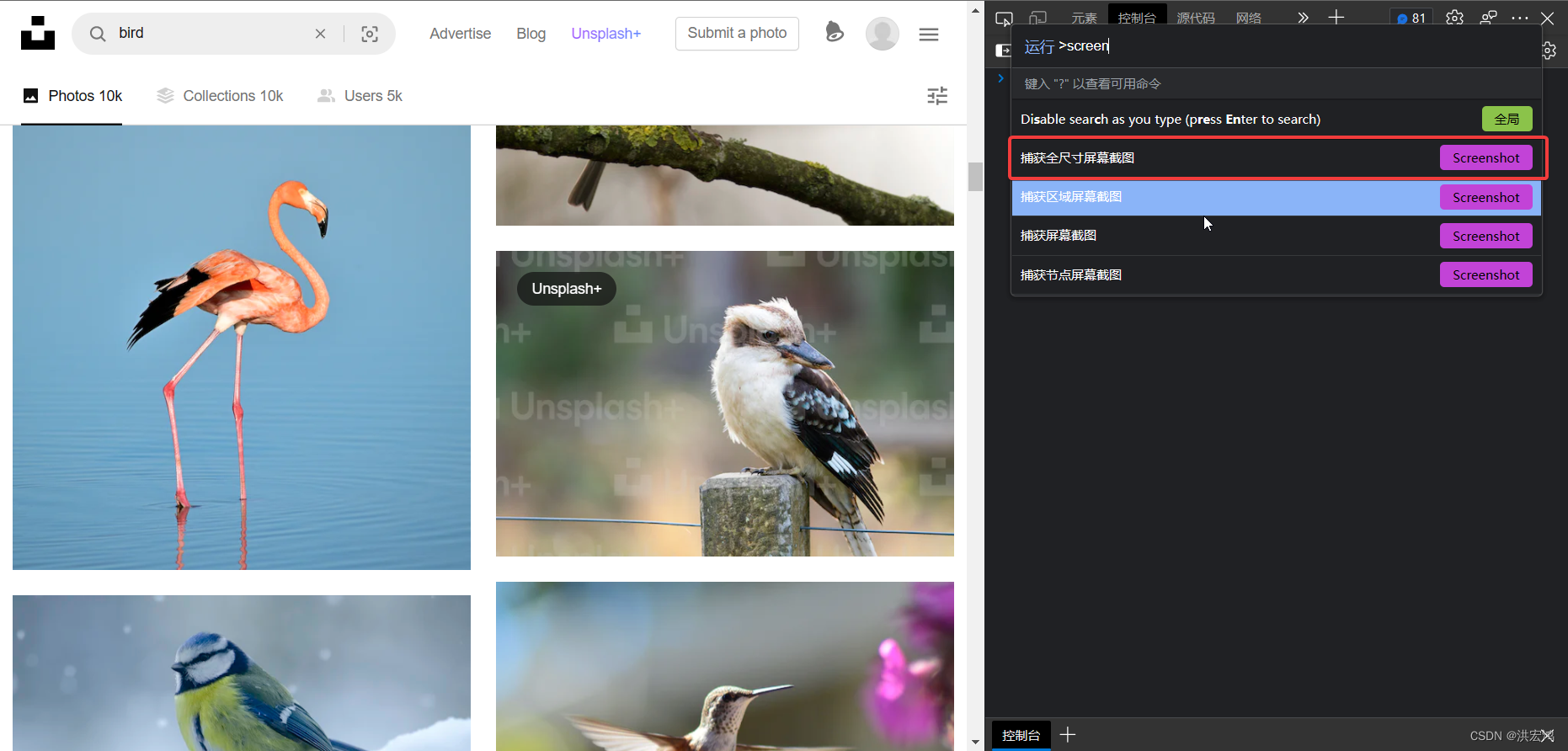Click the Unsplash+ badge on kookaburra photo
The height and width of the screenshot is (751, 1568).
pyautogui.click(x=566, y=289)
